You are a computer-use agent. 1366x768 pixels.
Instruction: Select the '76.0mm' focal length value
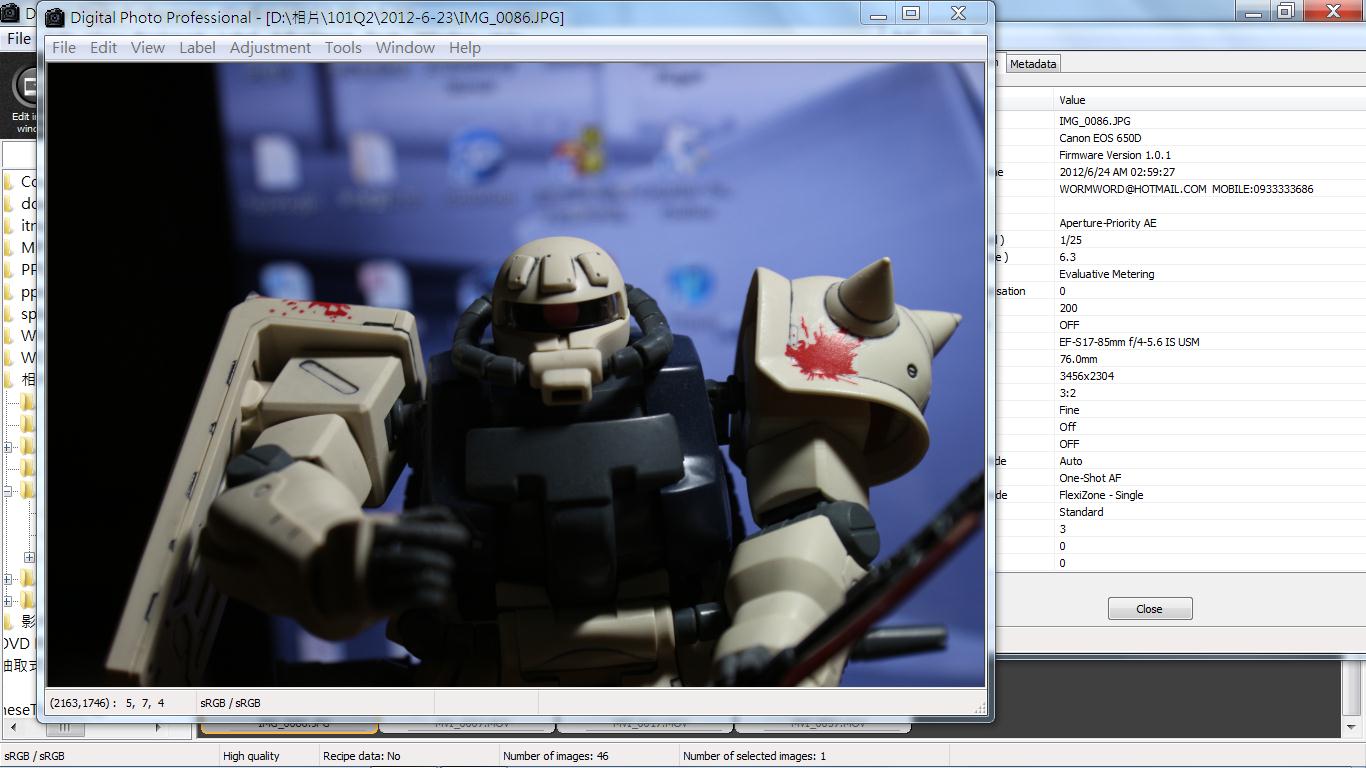point(1078,359)
